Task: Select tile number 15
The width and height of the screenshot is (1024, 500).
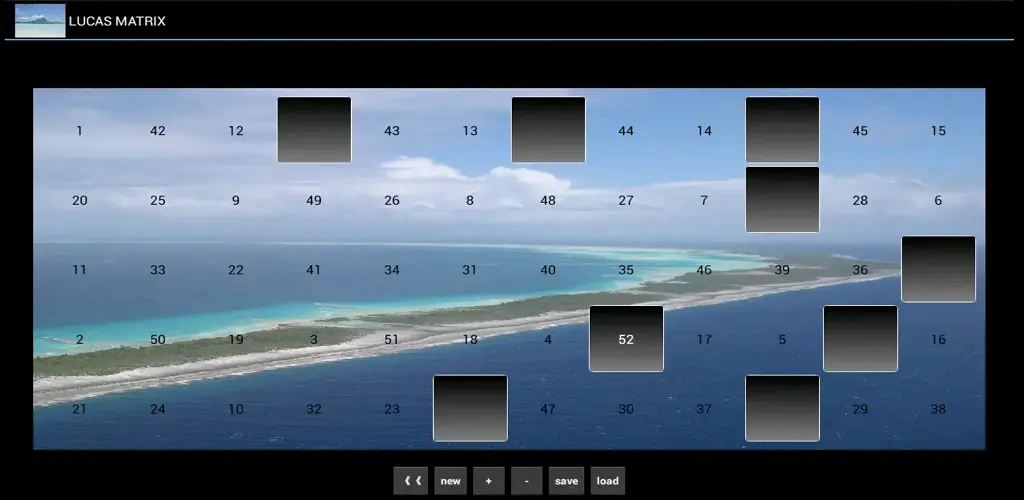Action: click(938, 131)
